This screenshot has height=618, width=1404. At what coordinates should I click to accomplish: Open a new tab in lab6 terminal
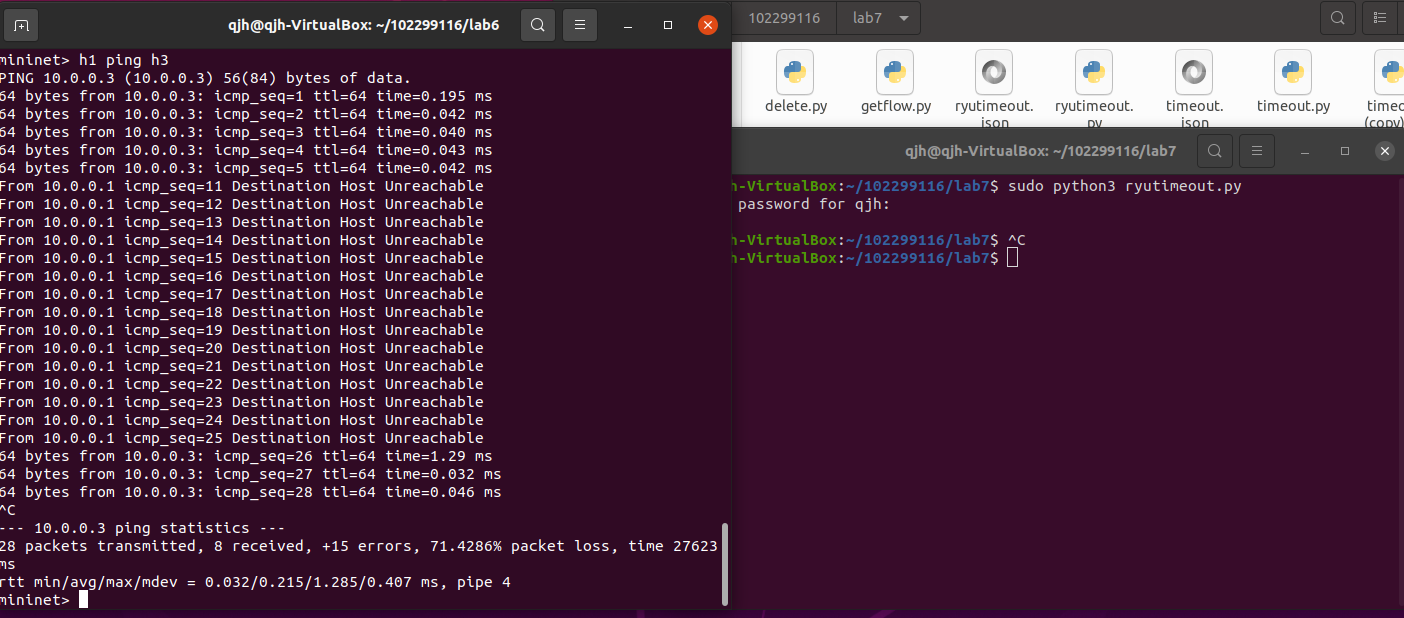point(22,25)
